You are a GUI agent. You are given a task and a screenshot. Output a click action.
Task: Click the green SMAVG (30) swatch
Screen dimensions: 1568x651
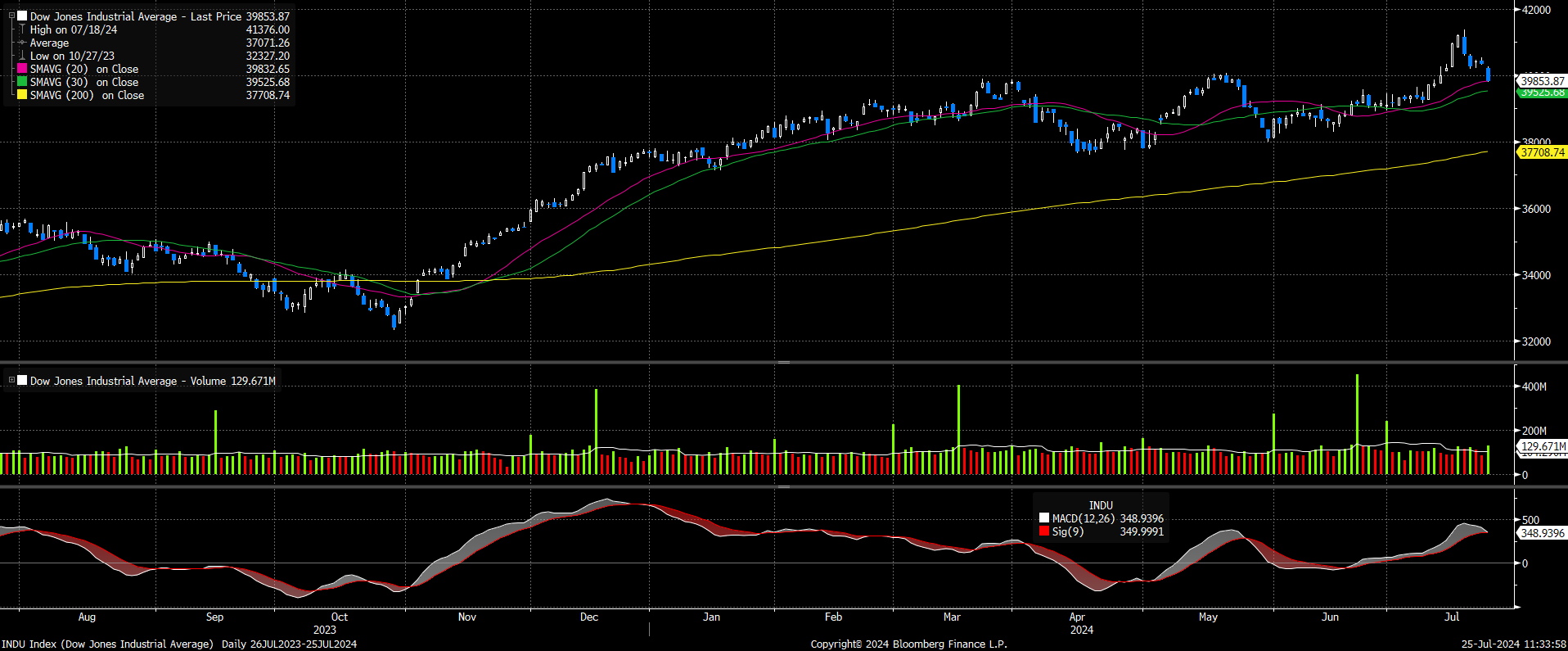pyautogui.click(x=23, y=82)
